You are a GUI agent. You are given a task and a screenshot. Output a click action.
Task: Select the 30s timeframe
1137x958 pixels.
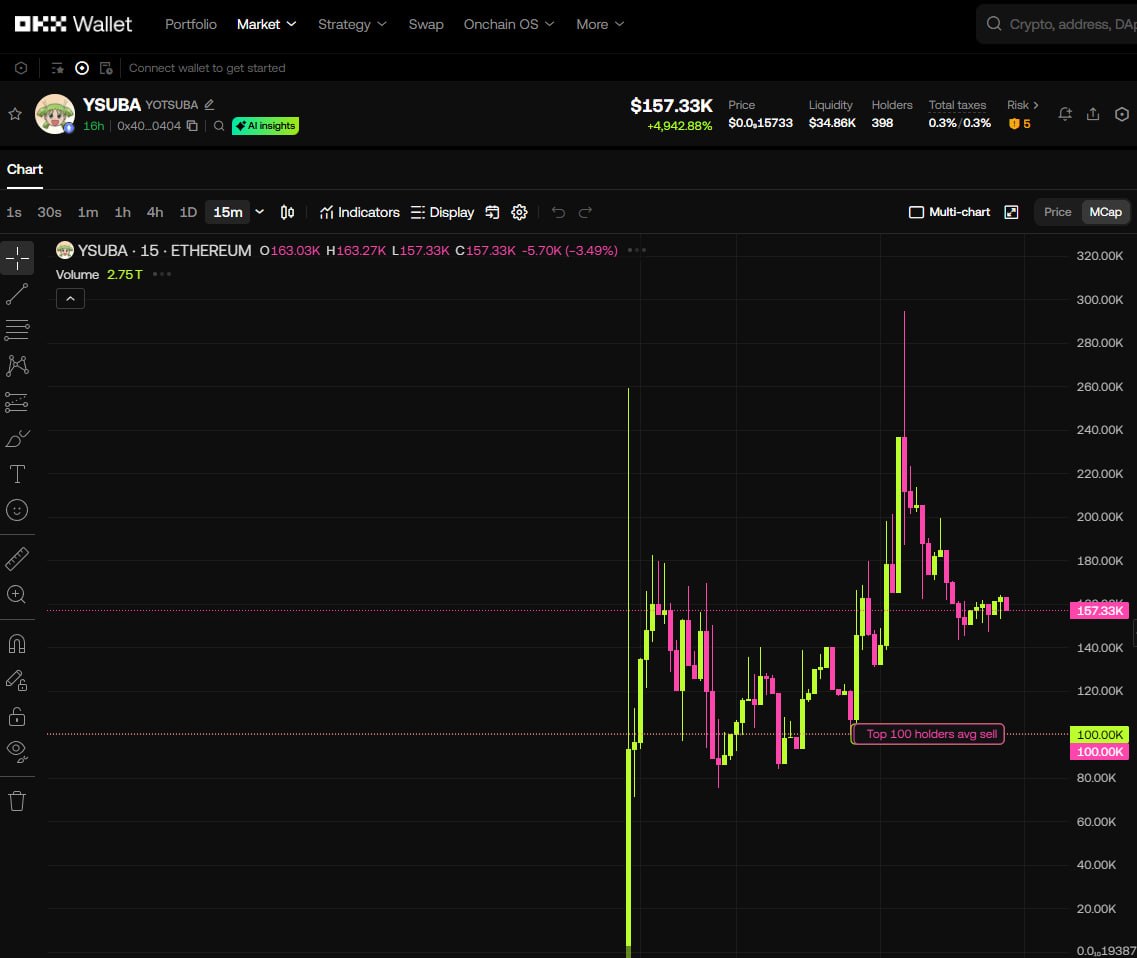pos(49,212)
